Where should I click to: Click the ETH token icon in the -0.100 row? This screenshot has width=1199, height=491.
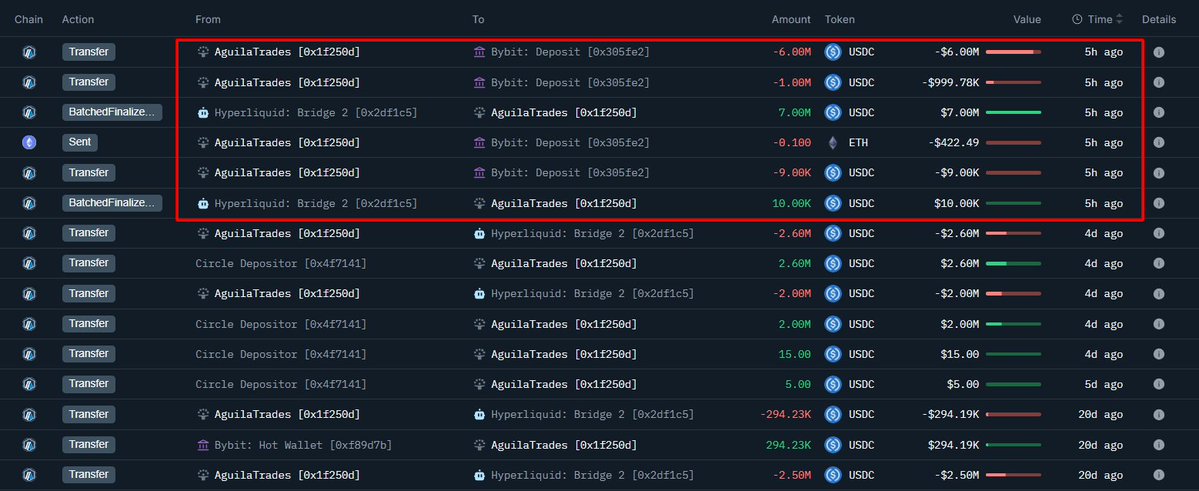[x=833, y=142]
